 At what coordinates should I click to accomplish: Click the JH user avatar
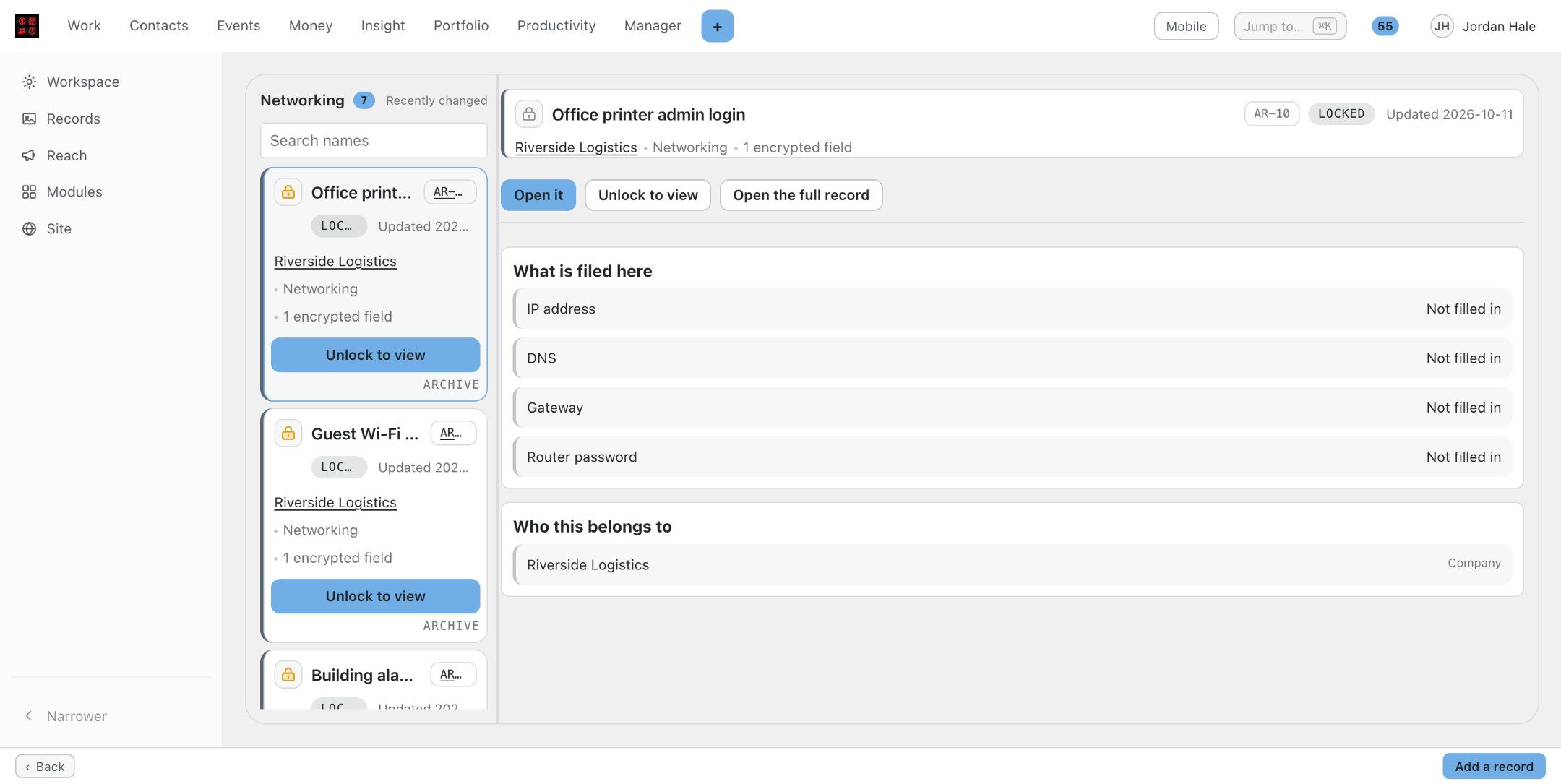[x=1442, y=26]
